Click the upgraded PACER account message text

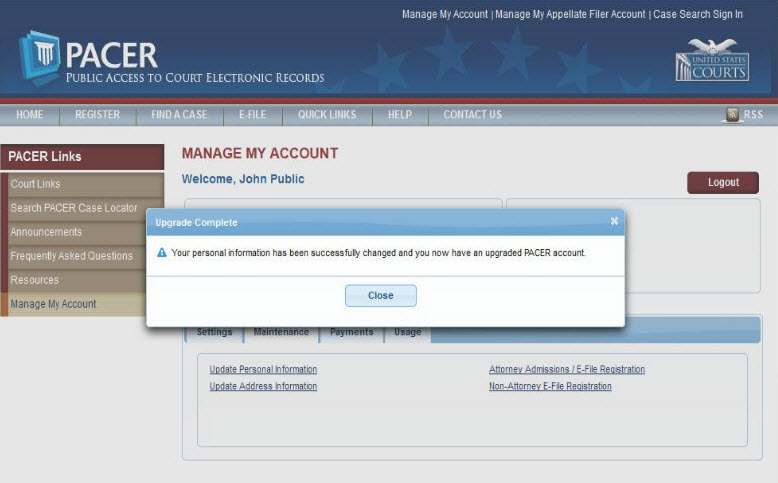[x=379, y=253]
